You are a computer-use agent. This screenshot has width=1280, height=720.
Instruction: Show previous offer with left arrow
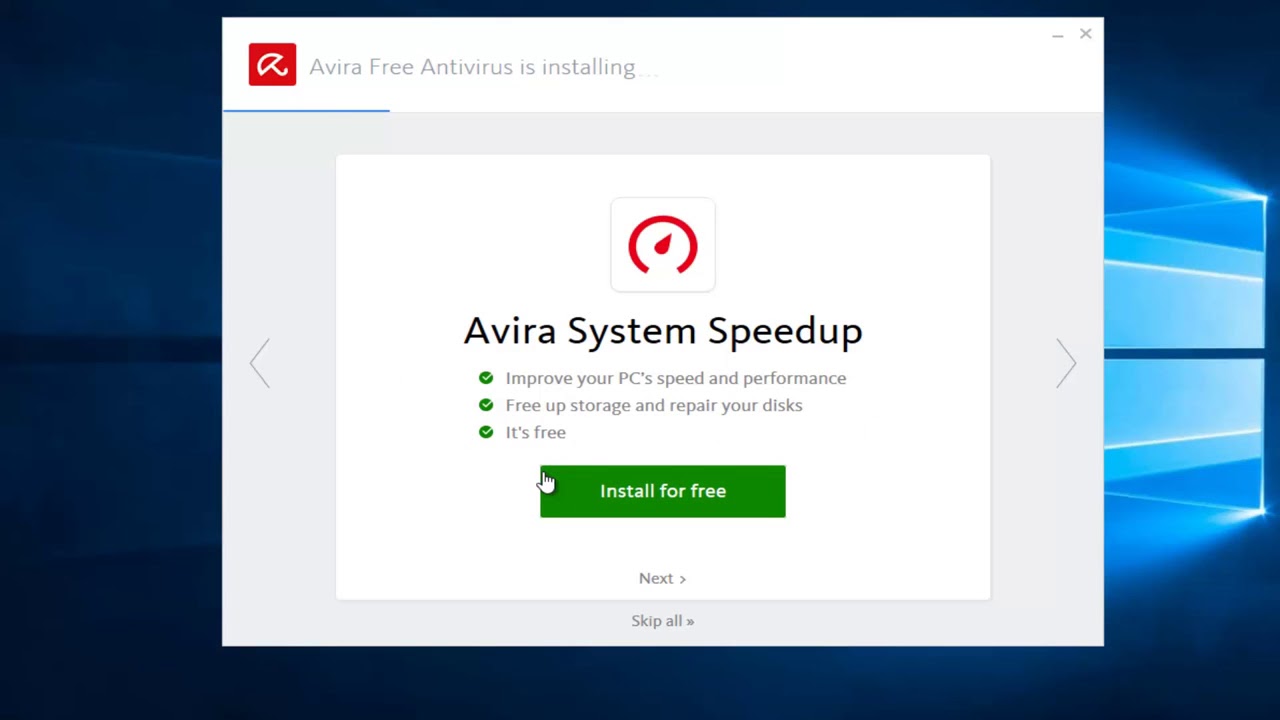[x=260, y=362]
